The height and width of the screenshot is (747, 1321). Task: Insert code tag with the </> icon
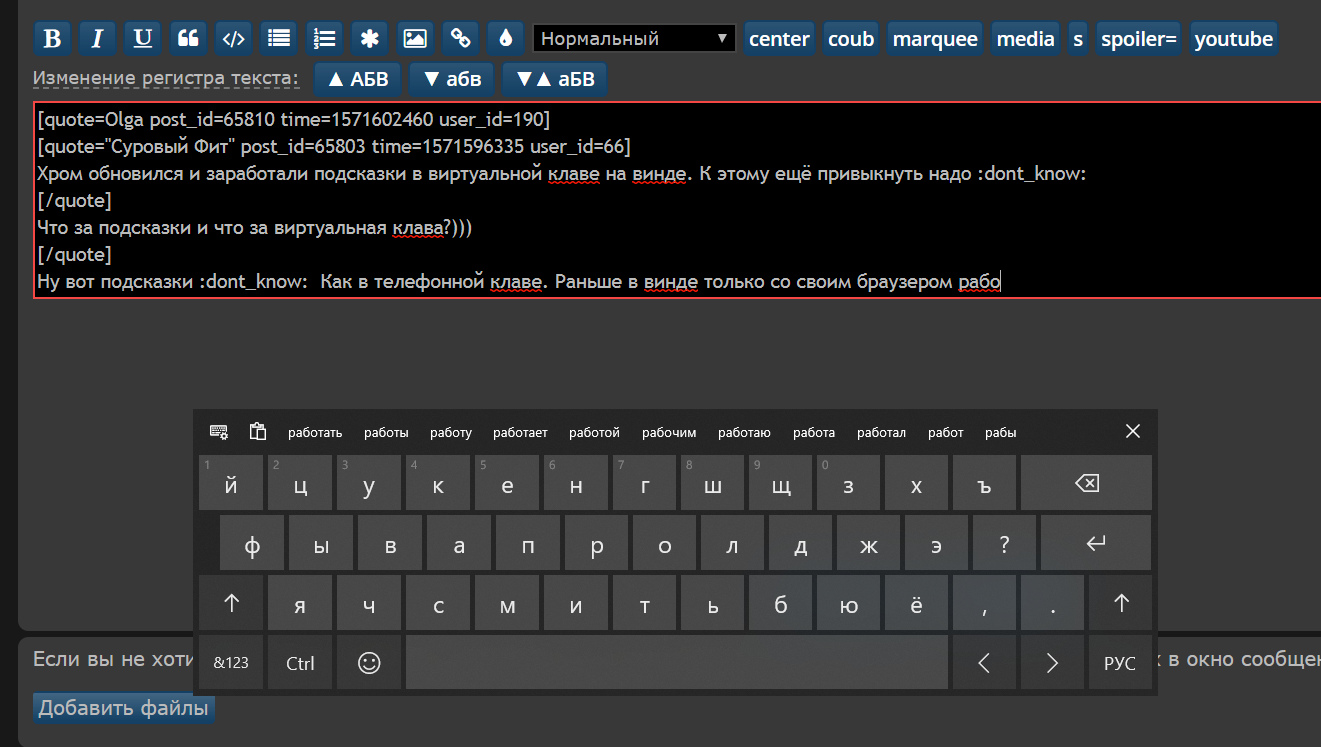point(233,39)
